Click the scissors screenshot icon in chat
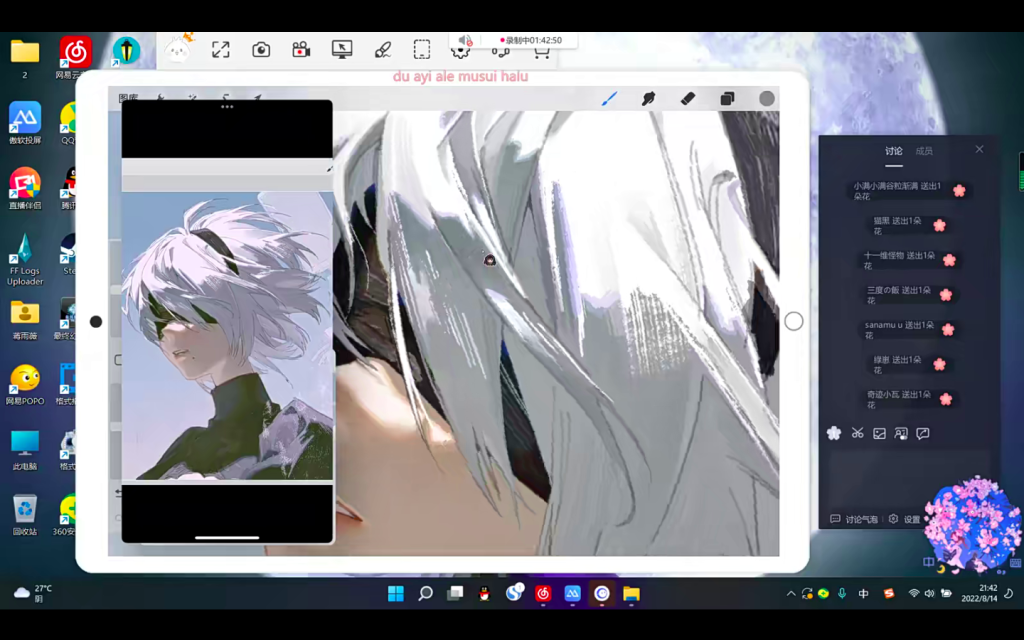The width and height of the screenshot is (1024, 640). 857,433
